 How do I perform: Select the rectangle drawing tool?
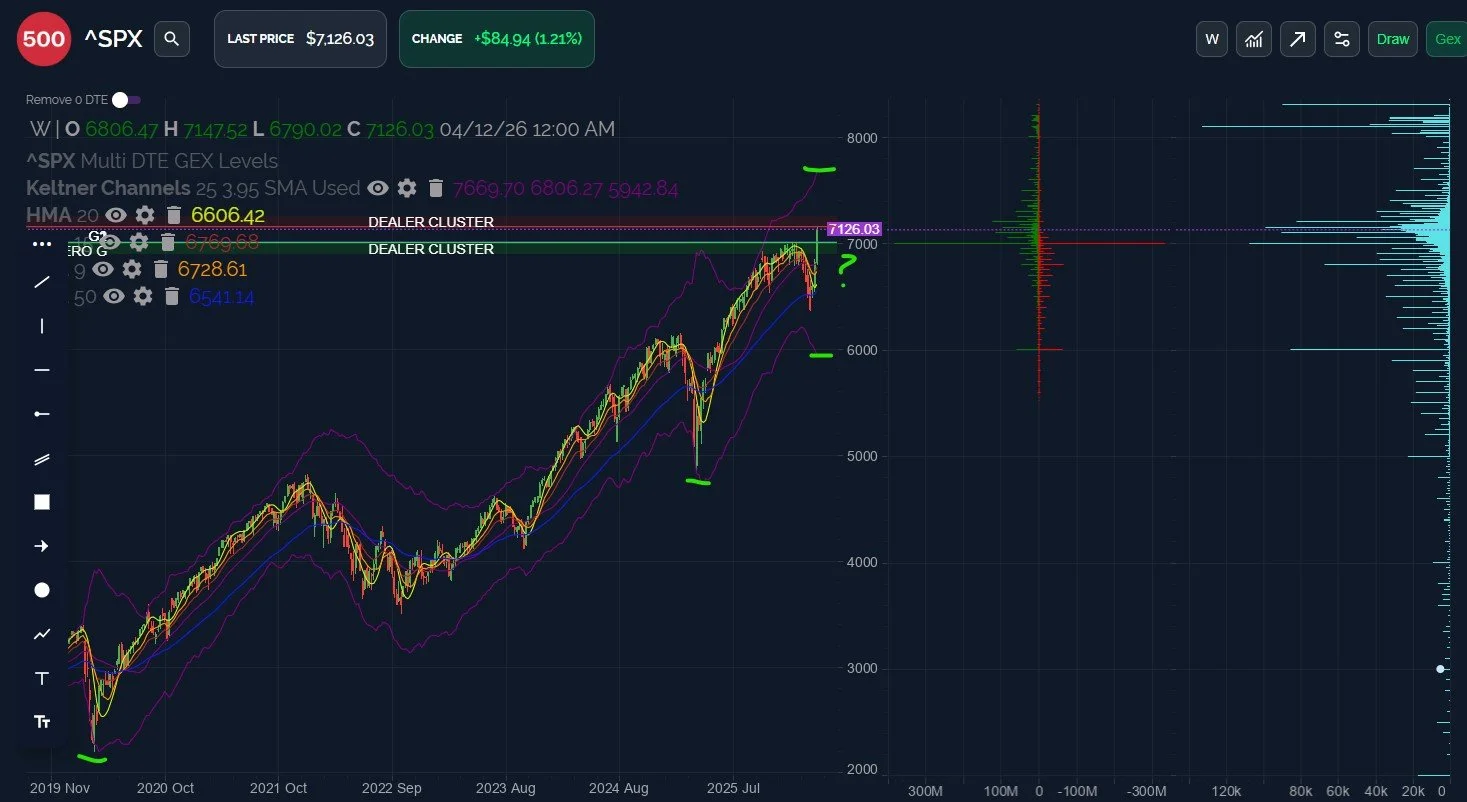pos(41,501)
